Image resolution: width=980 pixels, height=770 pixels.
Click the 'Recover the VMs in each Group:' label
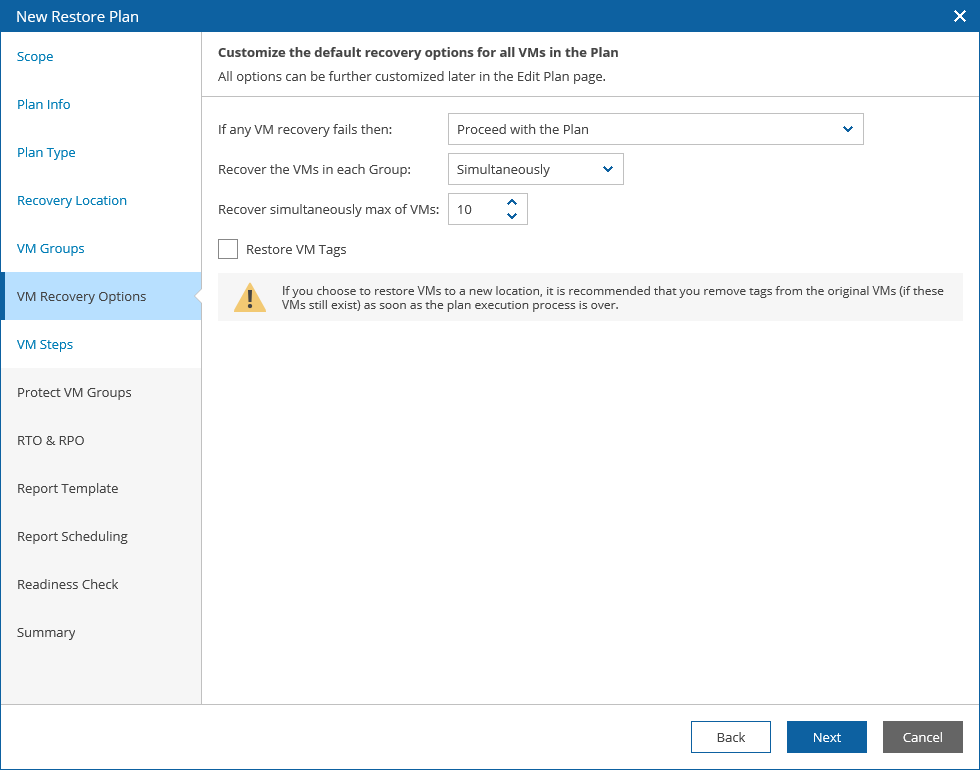[x=314, y=169]
